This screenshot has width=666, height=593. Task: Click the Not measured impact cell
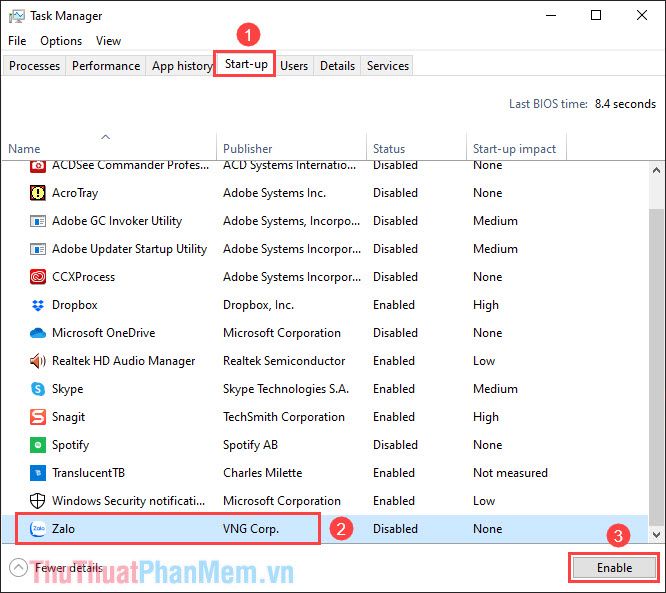point(511,473)
